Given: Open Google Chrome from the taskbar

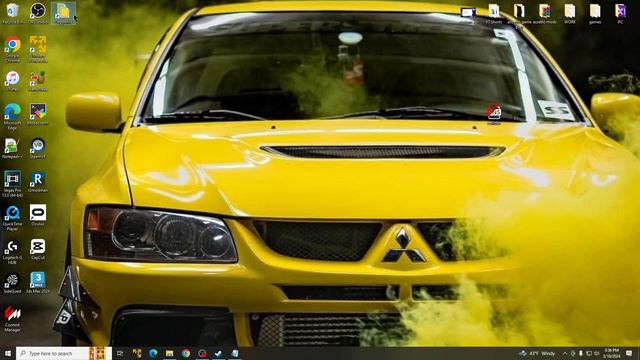Looking at the screenshot, I should pyautogui.click(x=186, y=353).
